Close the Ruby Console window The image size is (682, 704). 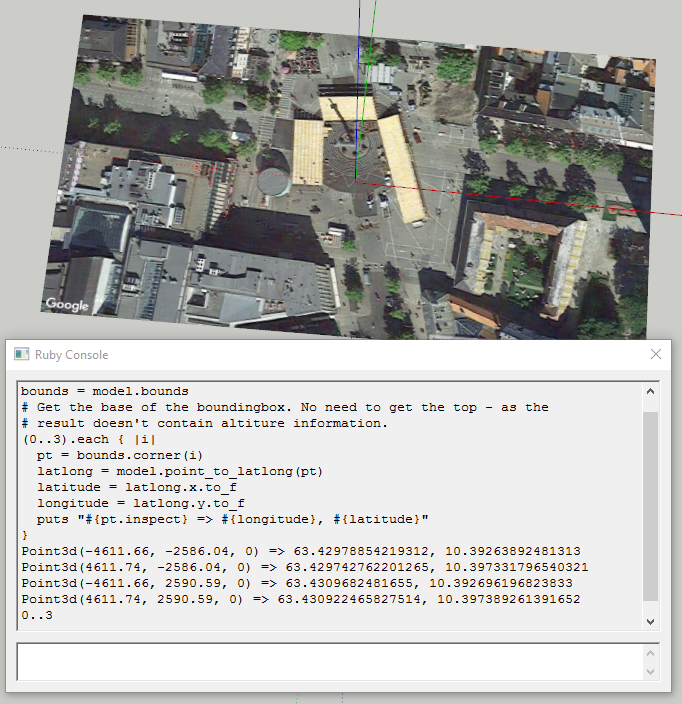pyautogui.click(x=656, y=354)
